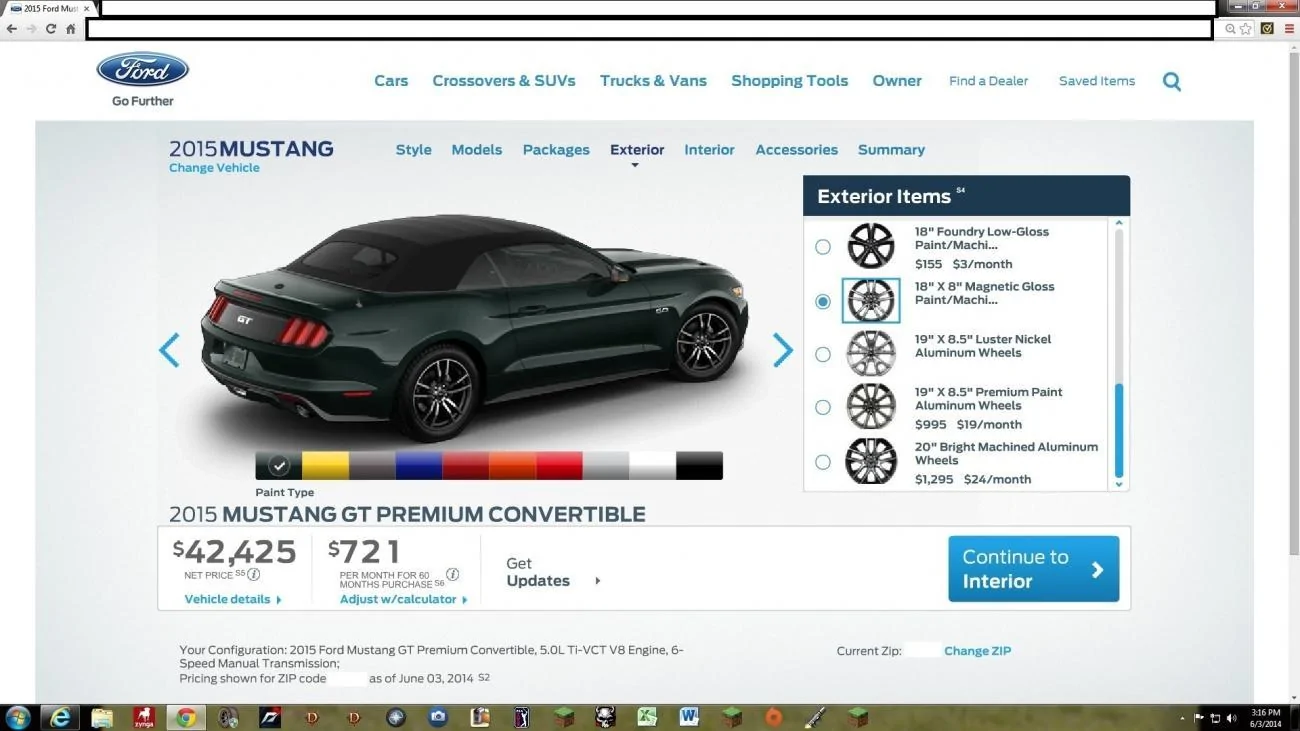Pick the yellow paint swatch
1300x731 pixels.
point(325,466)
